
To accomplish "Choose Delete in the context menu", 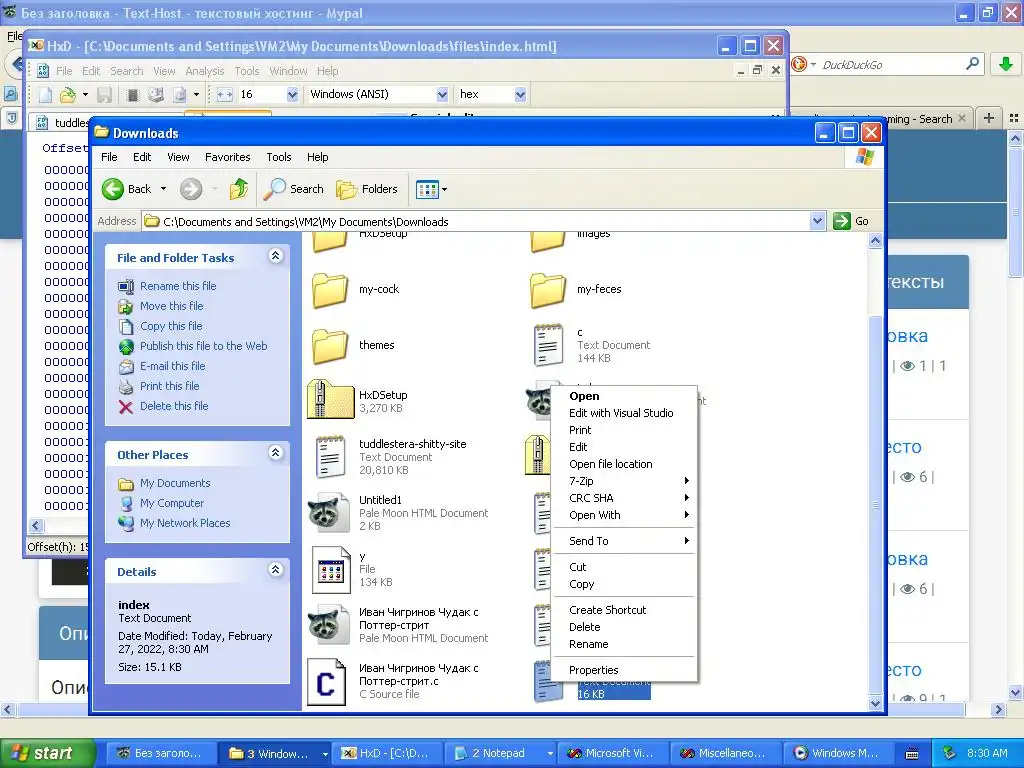I will [x=624, y=628].
